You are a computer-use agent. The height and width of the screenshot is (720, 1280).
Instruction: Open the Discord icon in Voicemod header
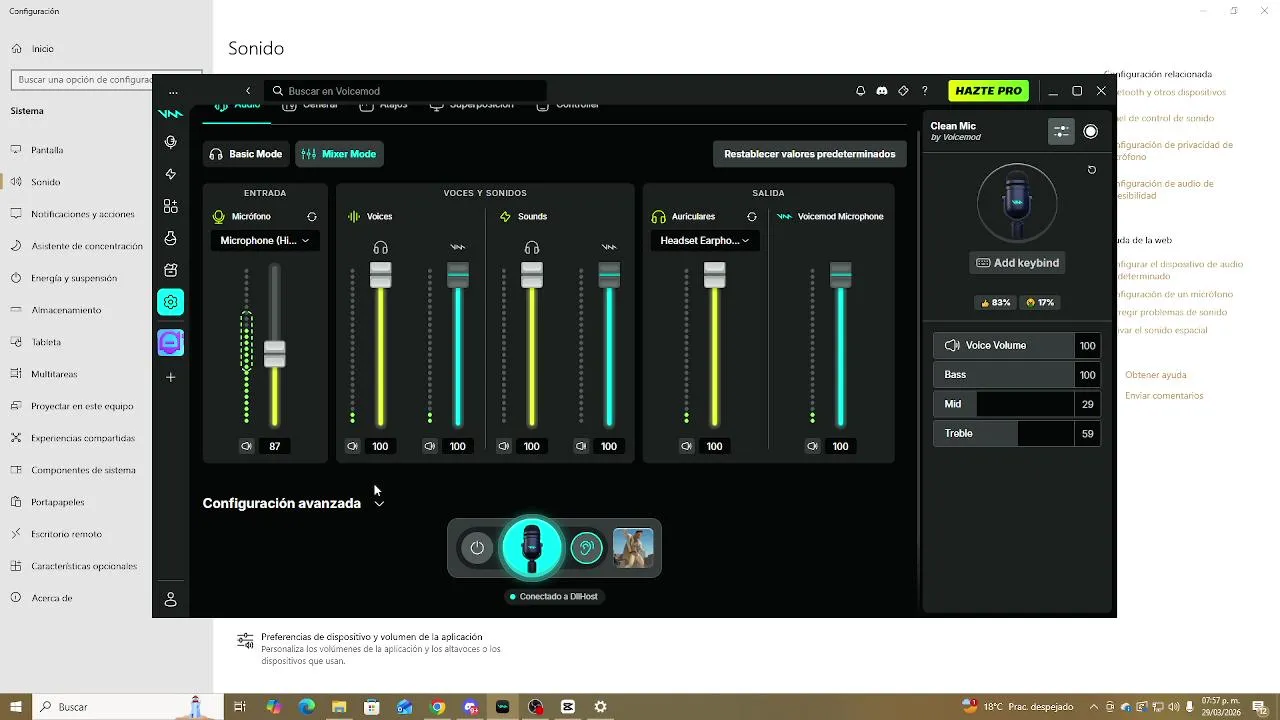[x=881, y=91]
